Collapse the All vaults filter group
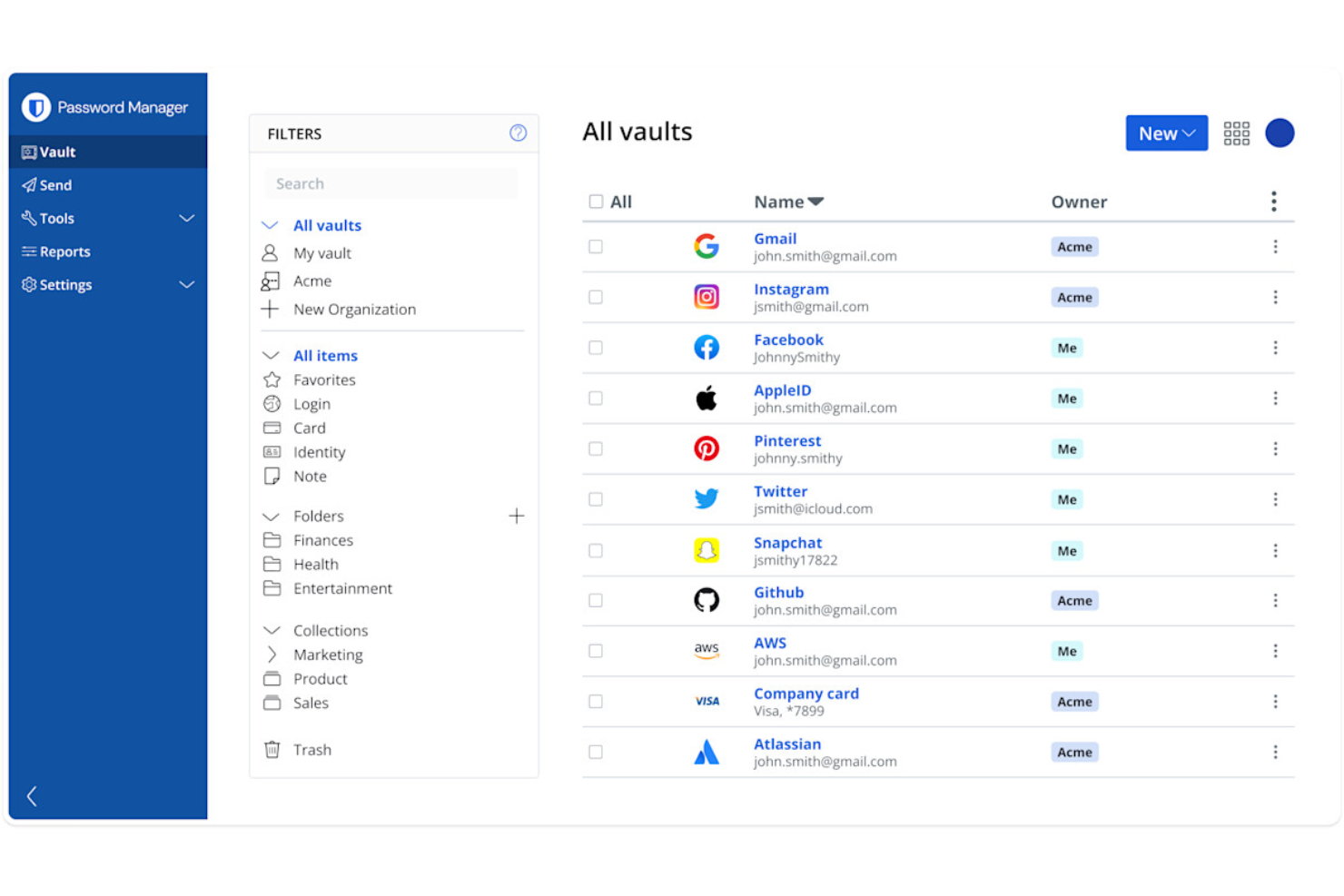 [x=270, y=224]
